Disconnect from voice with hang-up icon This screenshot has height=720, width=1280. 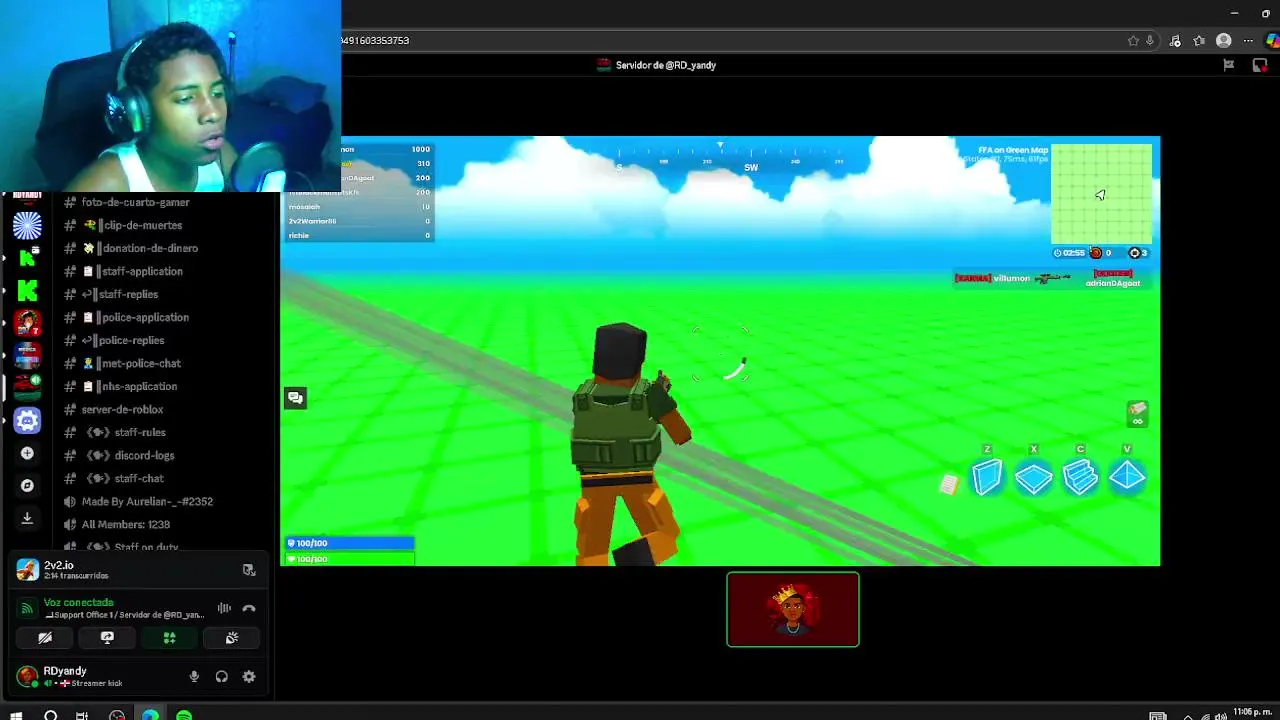pos(249,608)
